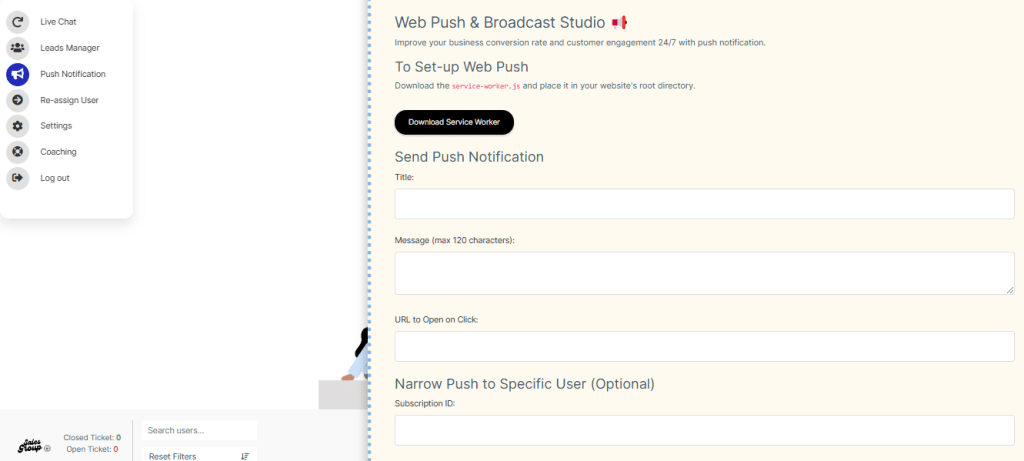Click the Open Ticket: 0 counter

click(x=92, y=449)
